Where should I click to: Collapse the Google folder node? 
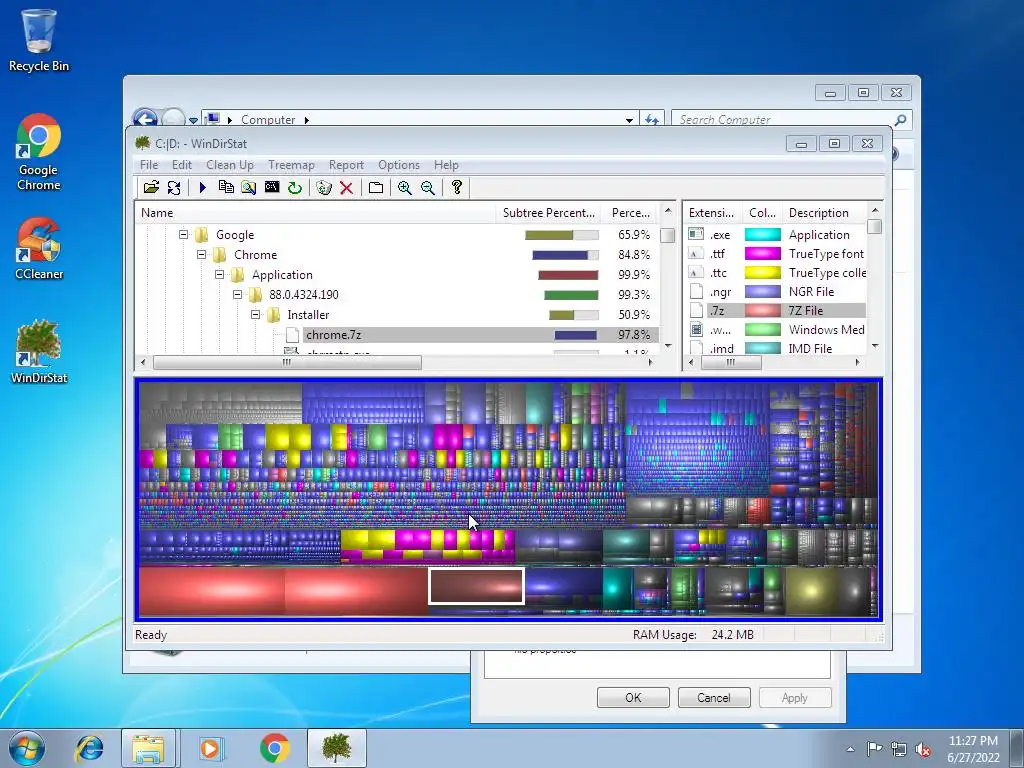[184, 234]
